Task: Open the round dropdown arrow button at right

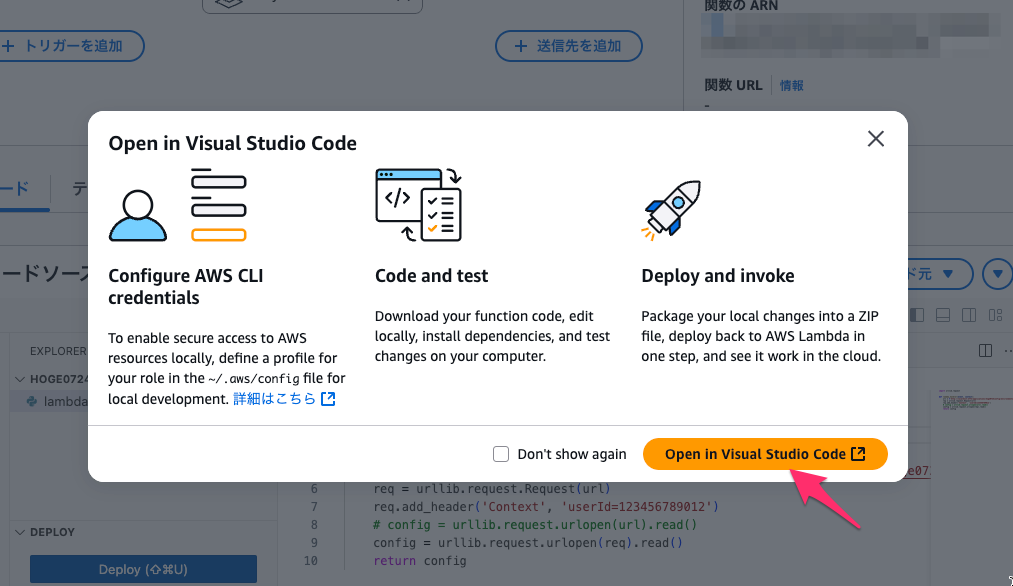Action: pos(997,274)
